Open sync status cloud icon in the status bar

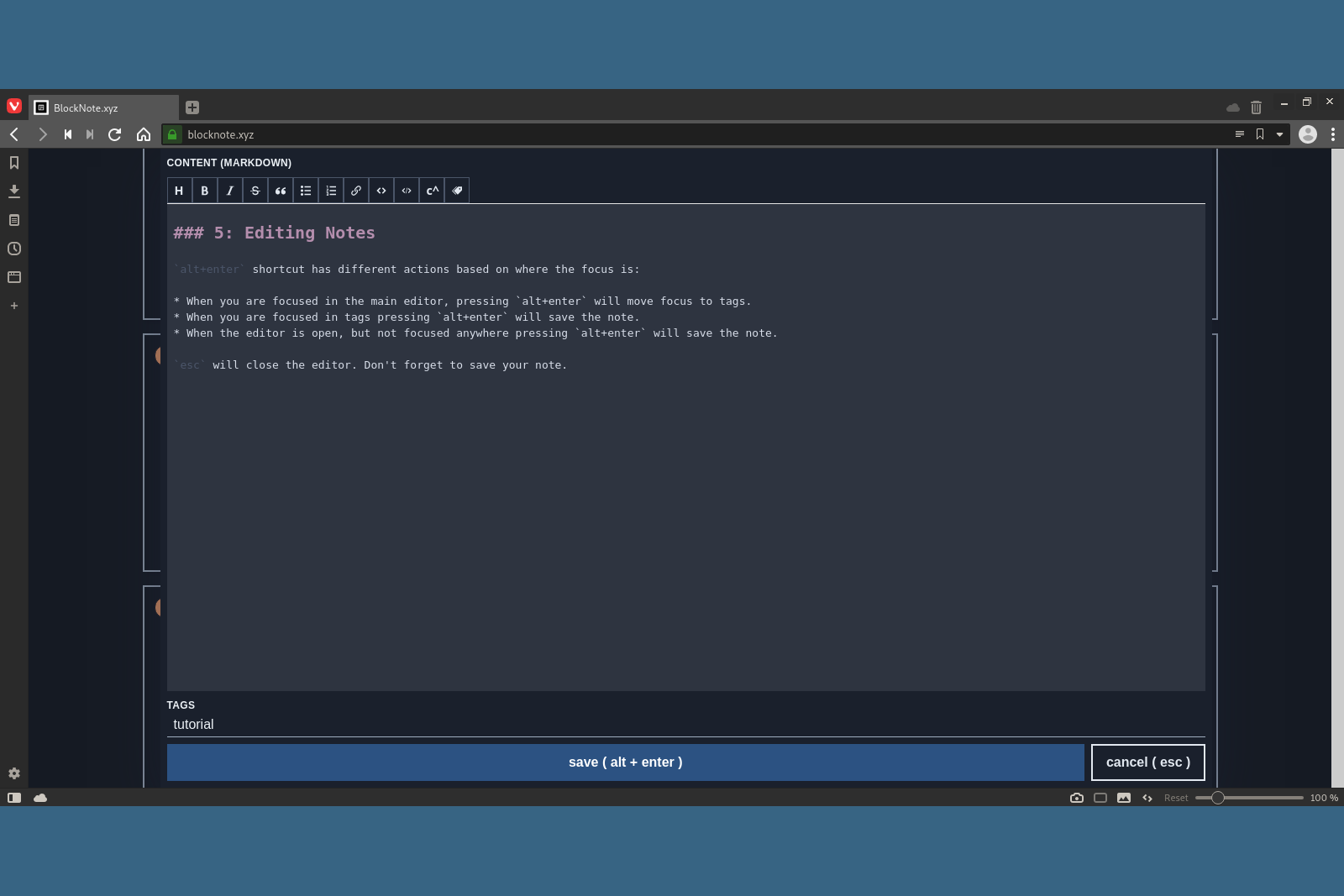click(x=40, y=798)
